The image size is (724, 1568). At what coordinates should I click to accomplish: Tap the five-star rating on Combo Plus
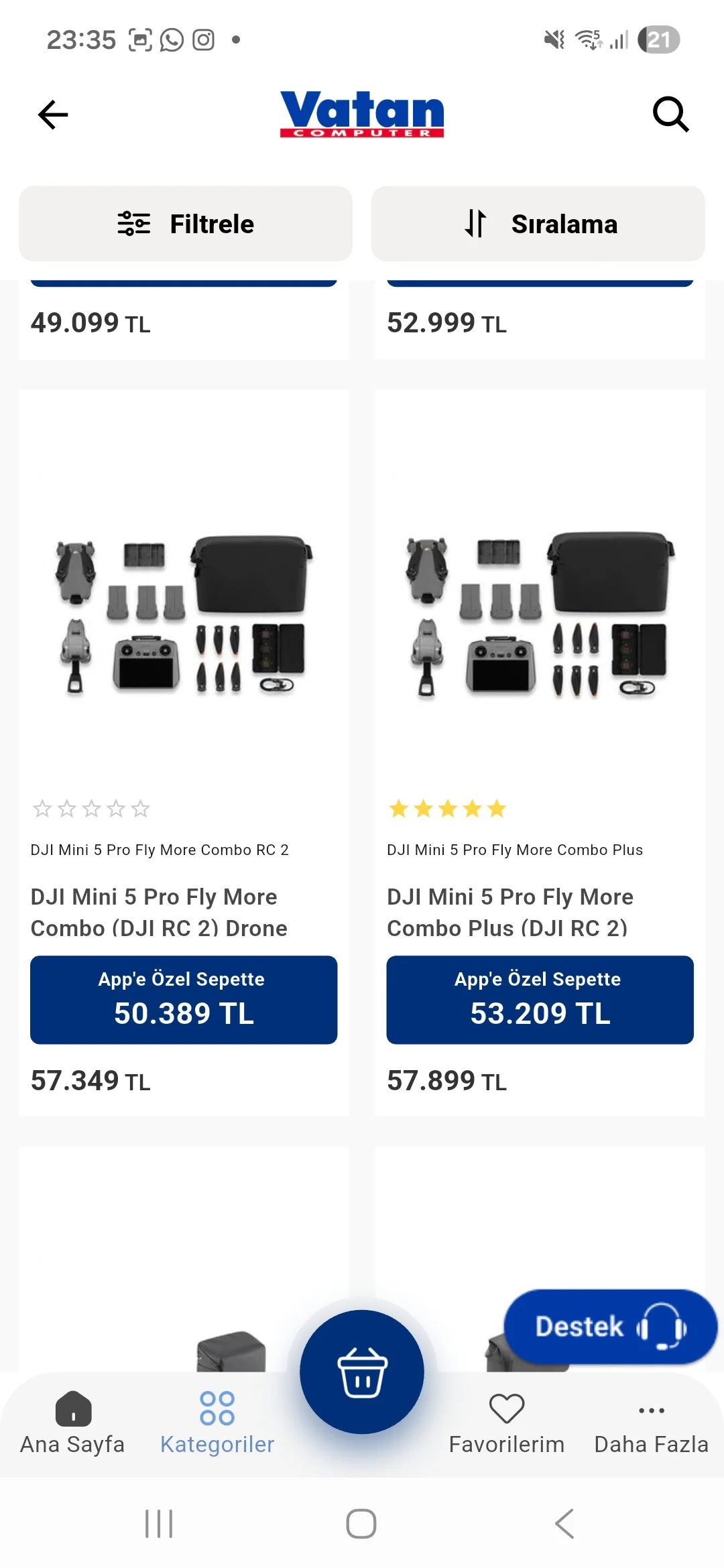(x=448, y=809)
